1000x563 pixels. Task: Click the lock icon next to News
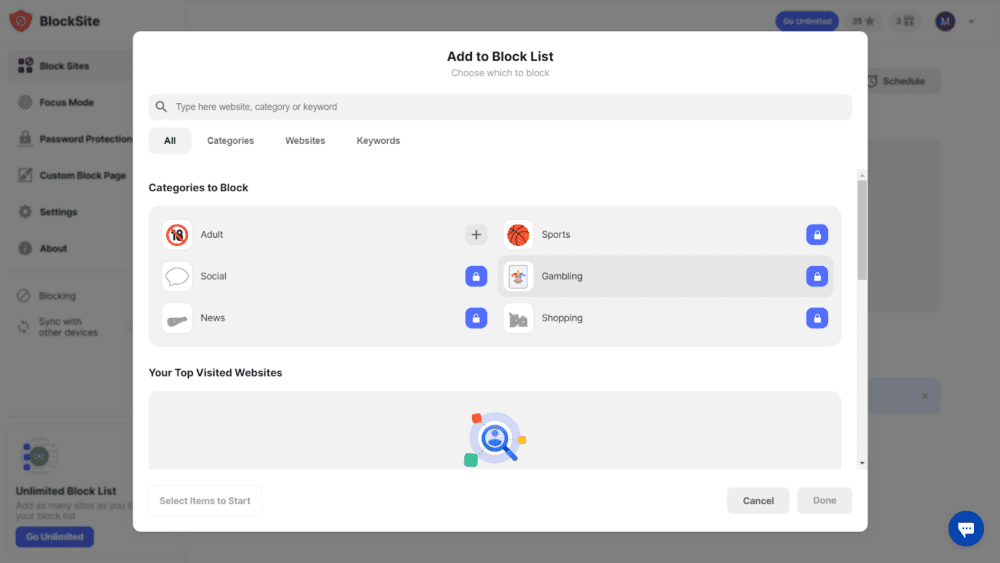(476, 318)
